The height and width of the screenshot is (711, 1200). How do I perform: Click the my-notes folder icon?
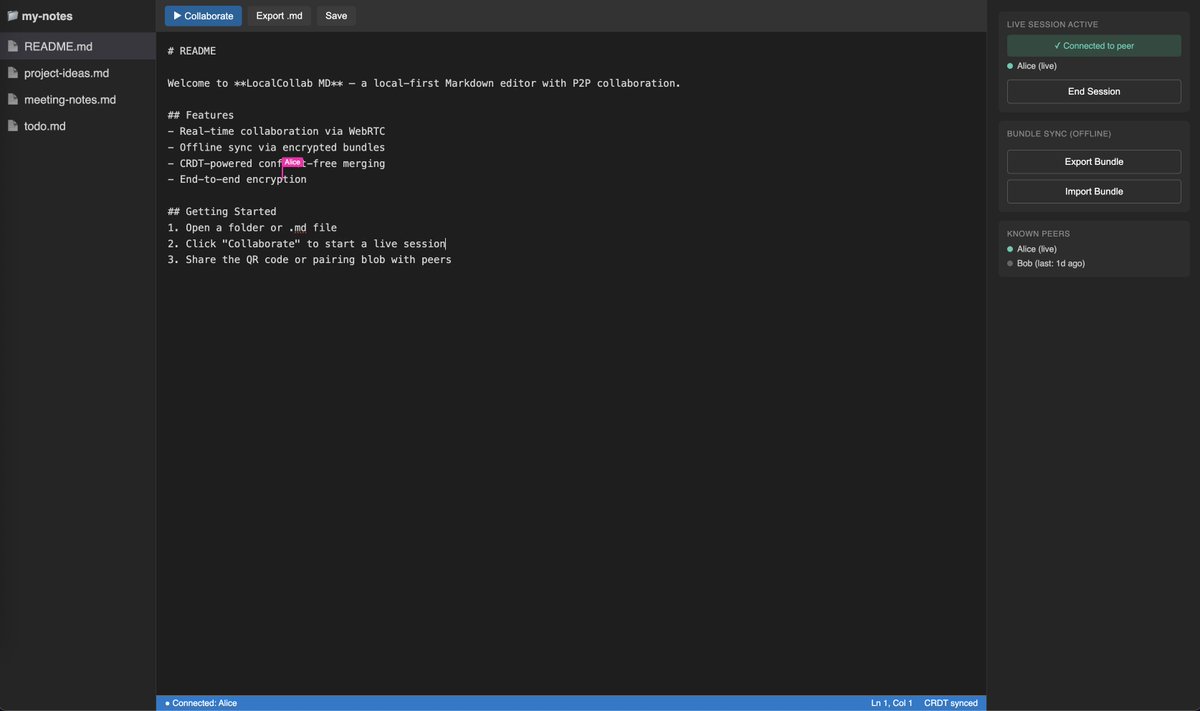13,16
